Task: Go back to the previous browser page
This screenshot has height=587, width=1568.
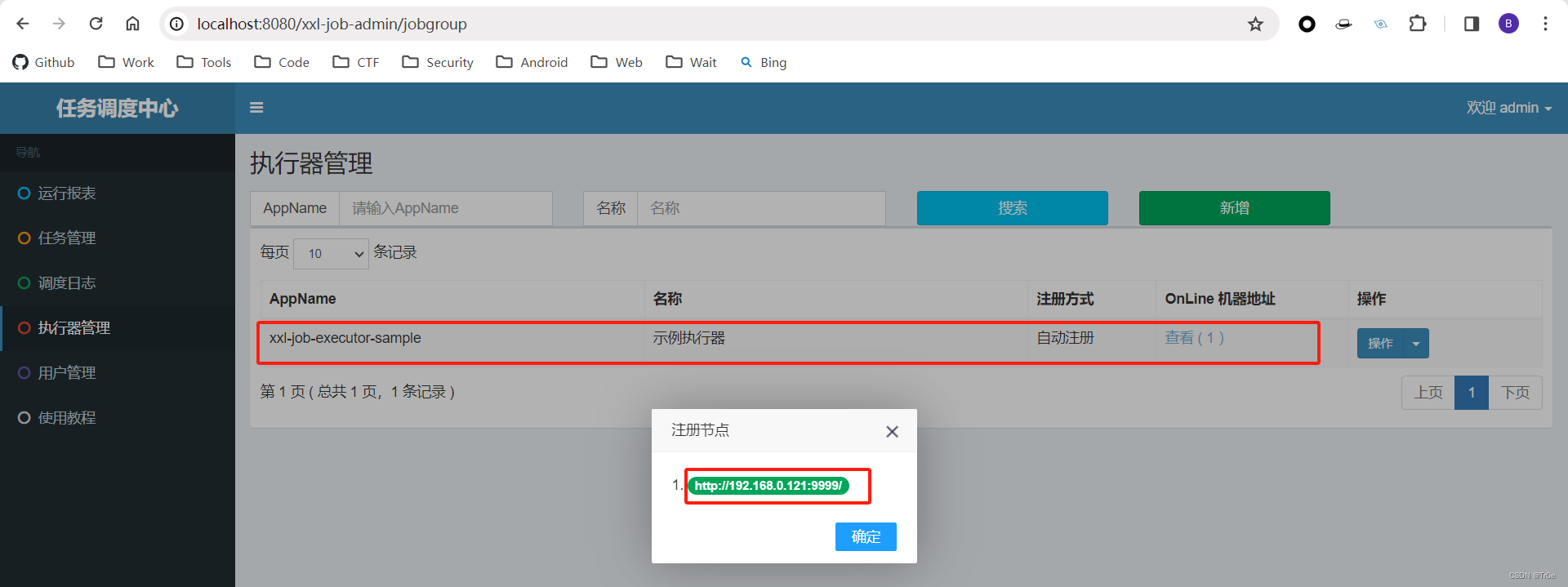Action: click(x=23, y=24)
